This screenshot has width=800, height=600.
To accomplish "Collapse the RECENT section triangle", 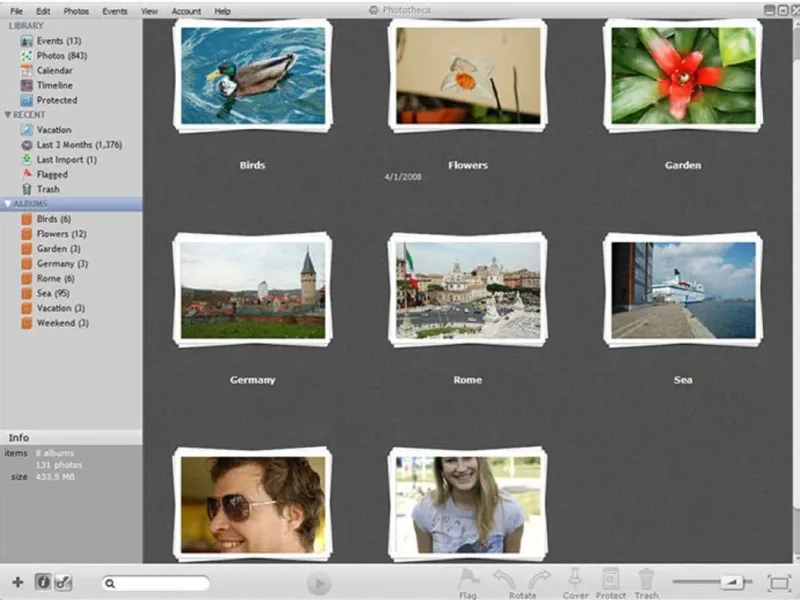I will 8,115.
